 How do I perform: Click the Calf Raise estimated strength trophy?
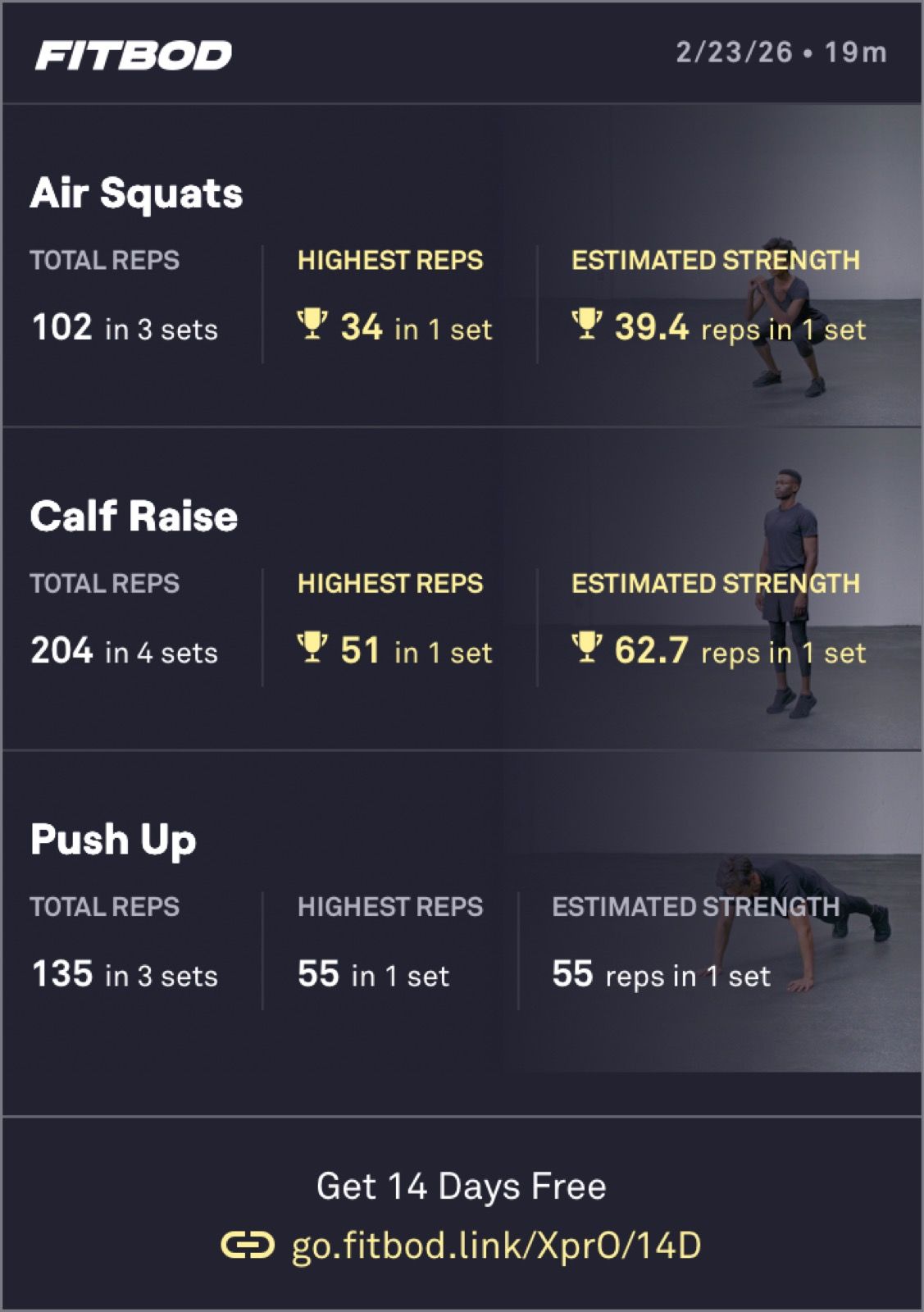586,647
